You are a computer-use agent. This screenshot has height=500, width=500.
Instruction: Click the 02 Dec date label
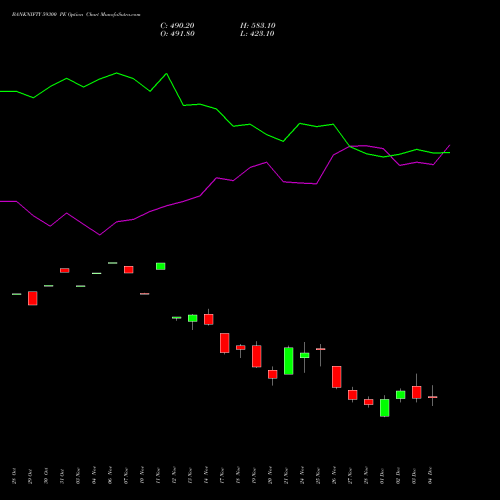[x=398, y=476]
